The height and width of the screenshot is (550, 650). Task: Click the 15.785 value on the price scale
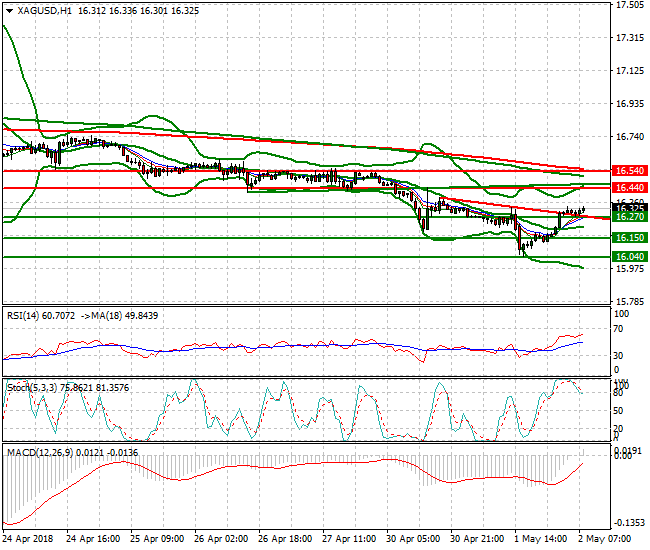[x=629, y=301]
